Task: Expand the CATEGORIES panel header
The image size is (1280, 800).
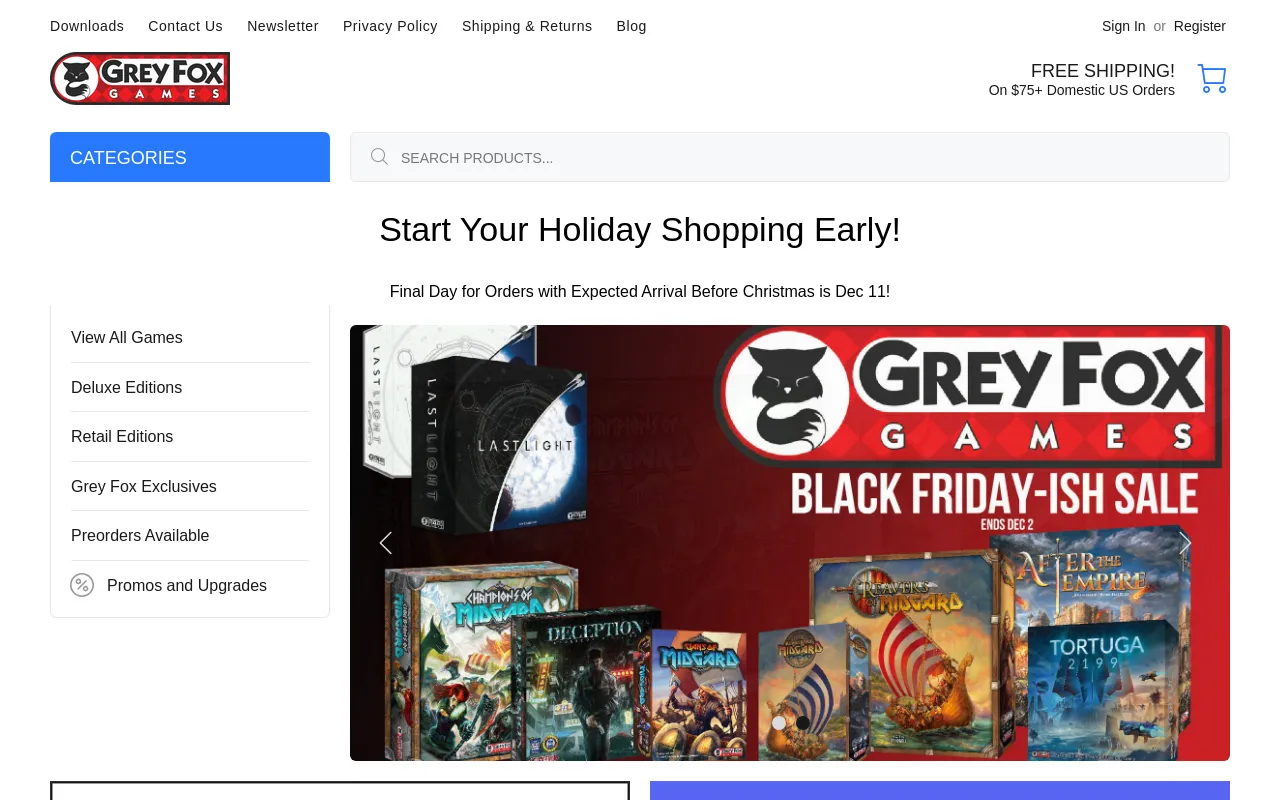Action: (190, 157)
